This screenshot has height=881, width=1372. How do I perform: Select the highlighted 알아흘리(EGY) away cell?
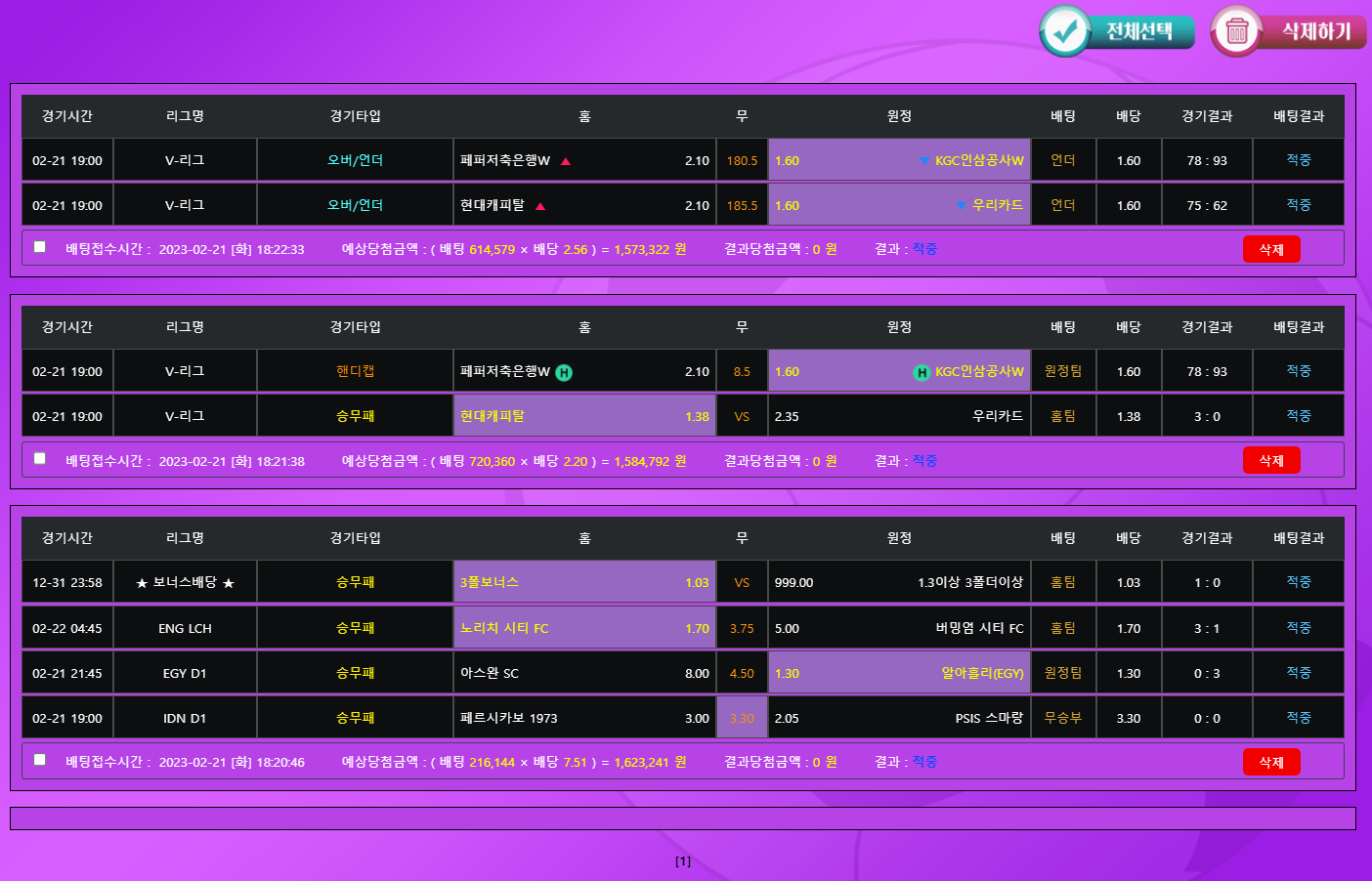(x=899, y=673)
